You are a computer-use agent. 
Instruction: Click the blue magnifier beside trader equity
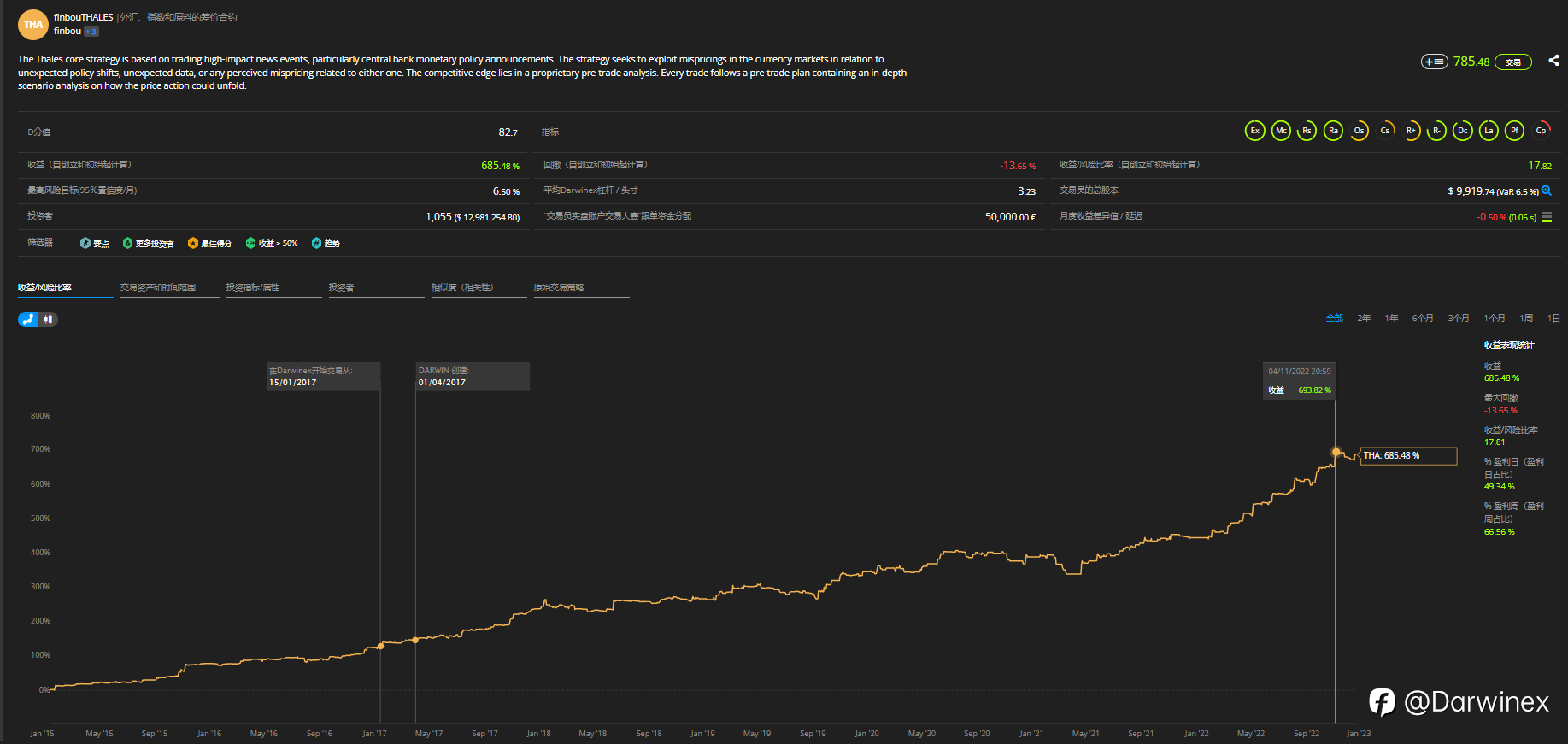(1547, 190)
